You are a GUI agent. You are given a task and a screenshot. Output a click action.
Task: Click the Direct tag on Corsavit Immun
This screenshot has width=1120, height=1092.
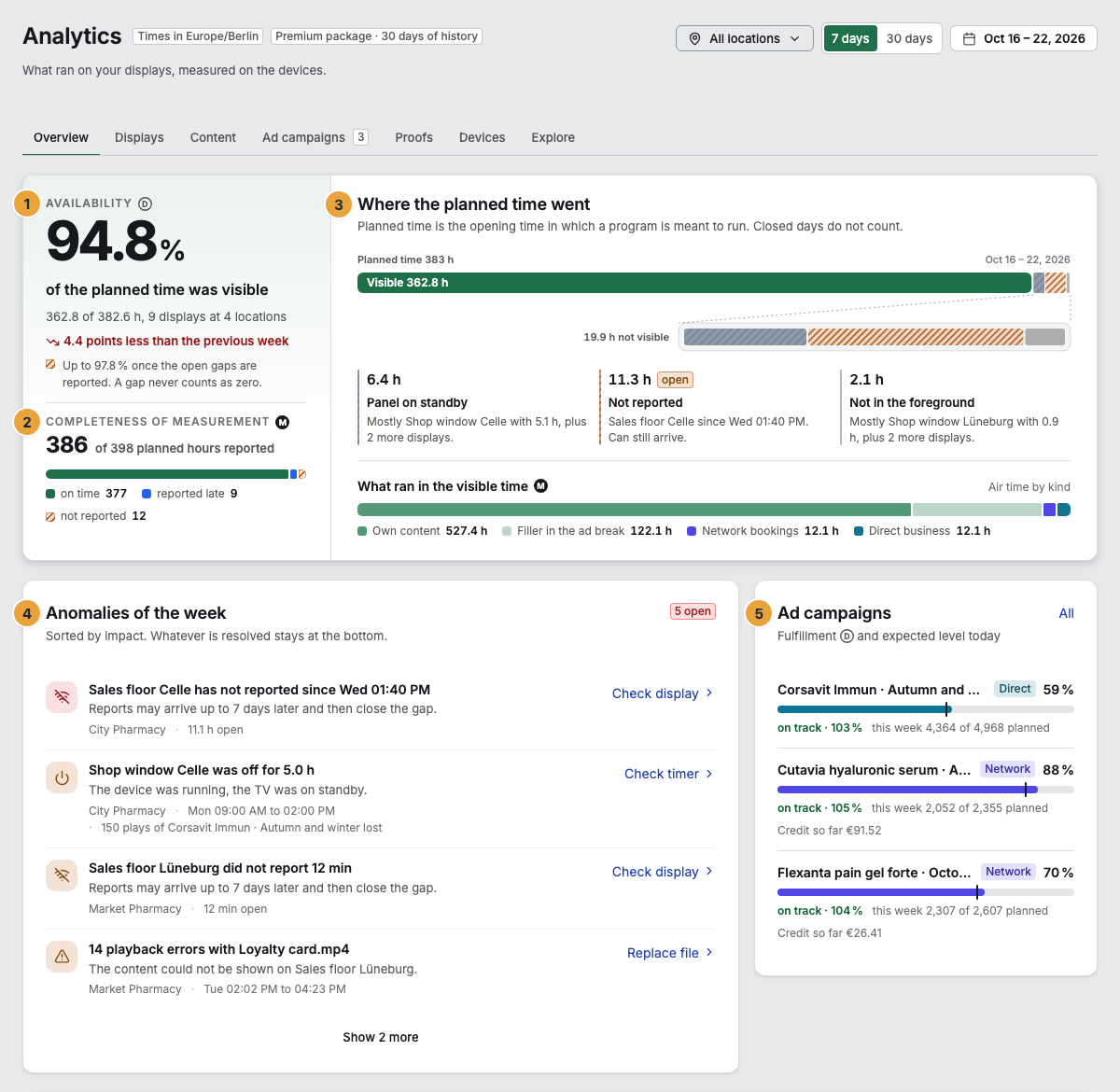(x=1015, y=689)
